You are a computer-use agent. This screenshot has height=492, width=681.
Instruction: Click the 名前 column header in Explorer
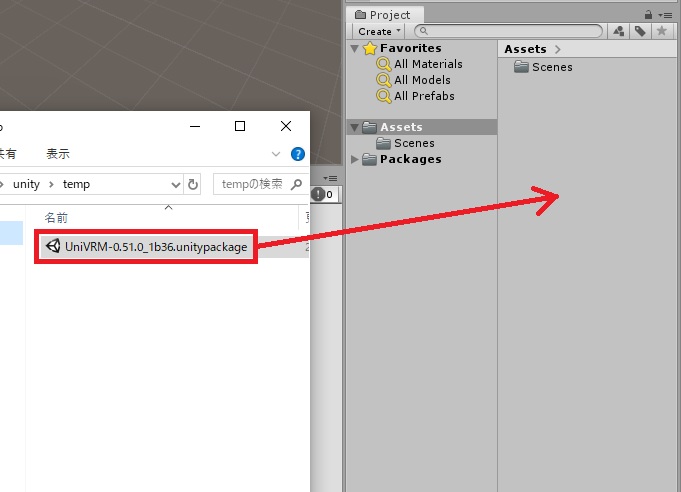tap(56, 218)
